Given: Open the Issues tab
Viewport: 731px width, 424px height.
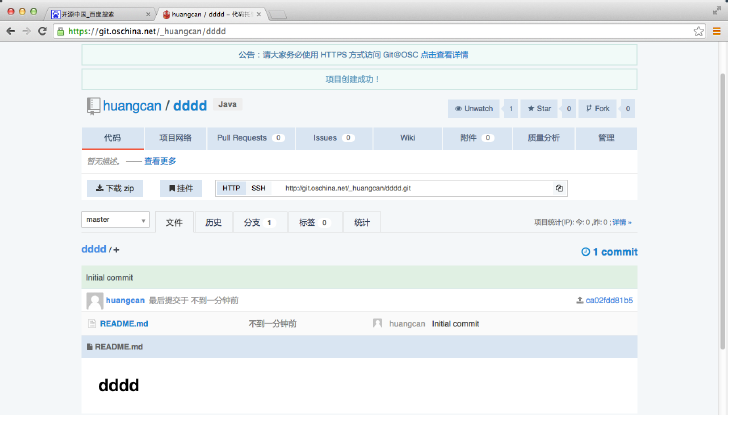Looking at the screenshot, I should [x=333, y=138].
